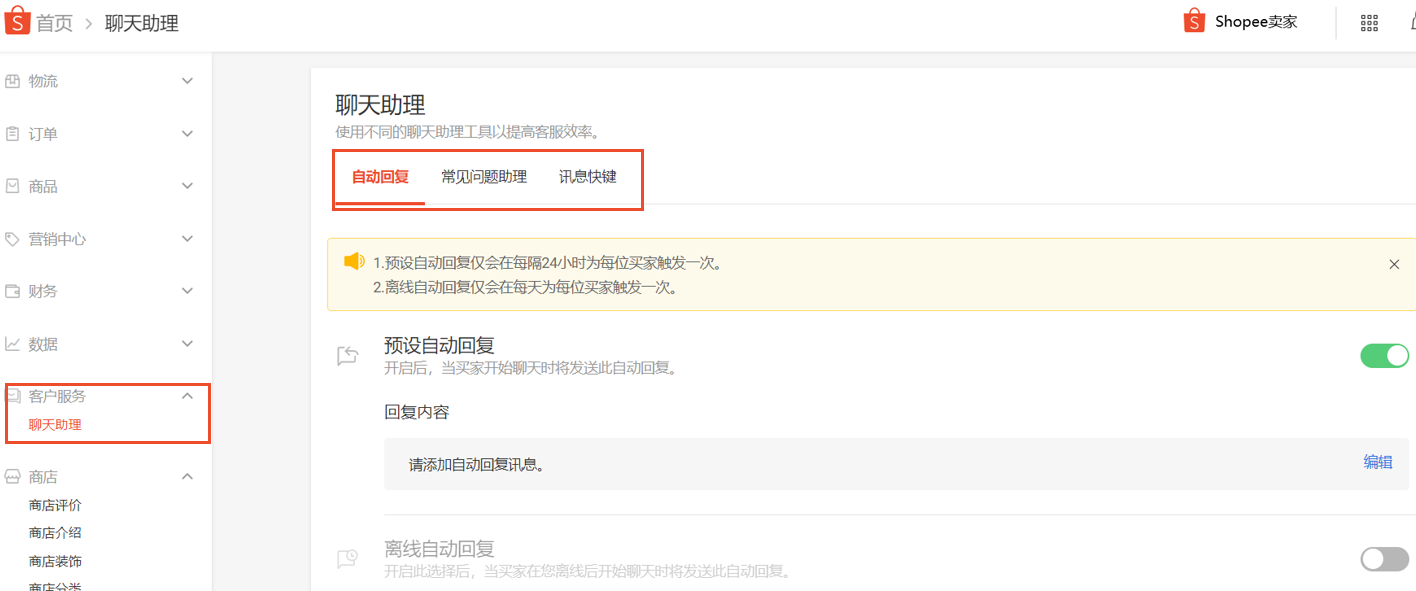
Task: Click the 预设自动回复 heading
Action: 439,346
